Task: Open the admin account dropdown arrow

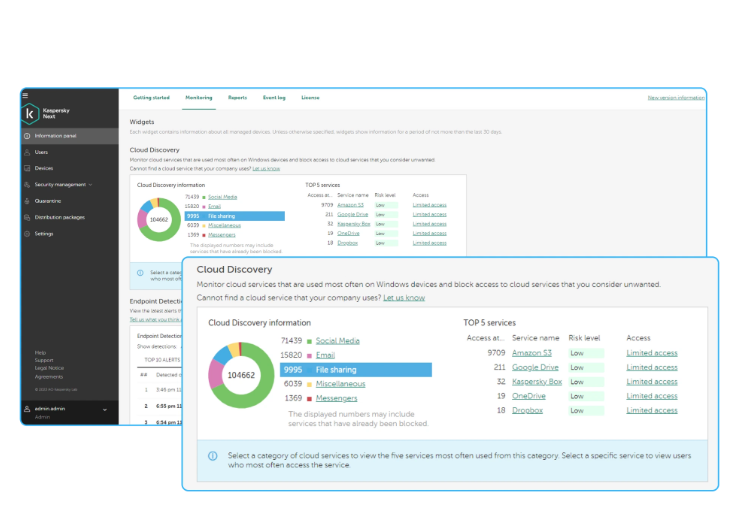Action: 104,410
